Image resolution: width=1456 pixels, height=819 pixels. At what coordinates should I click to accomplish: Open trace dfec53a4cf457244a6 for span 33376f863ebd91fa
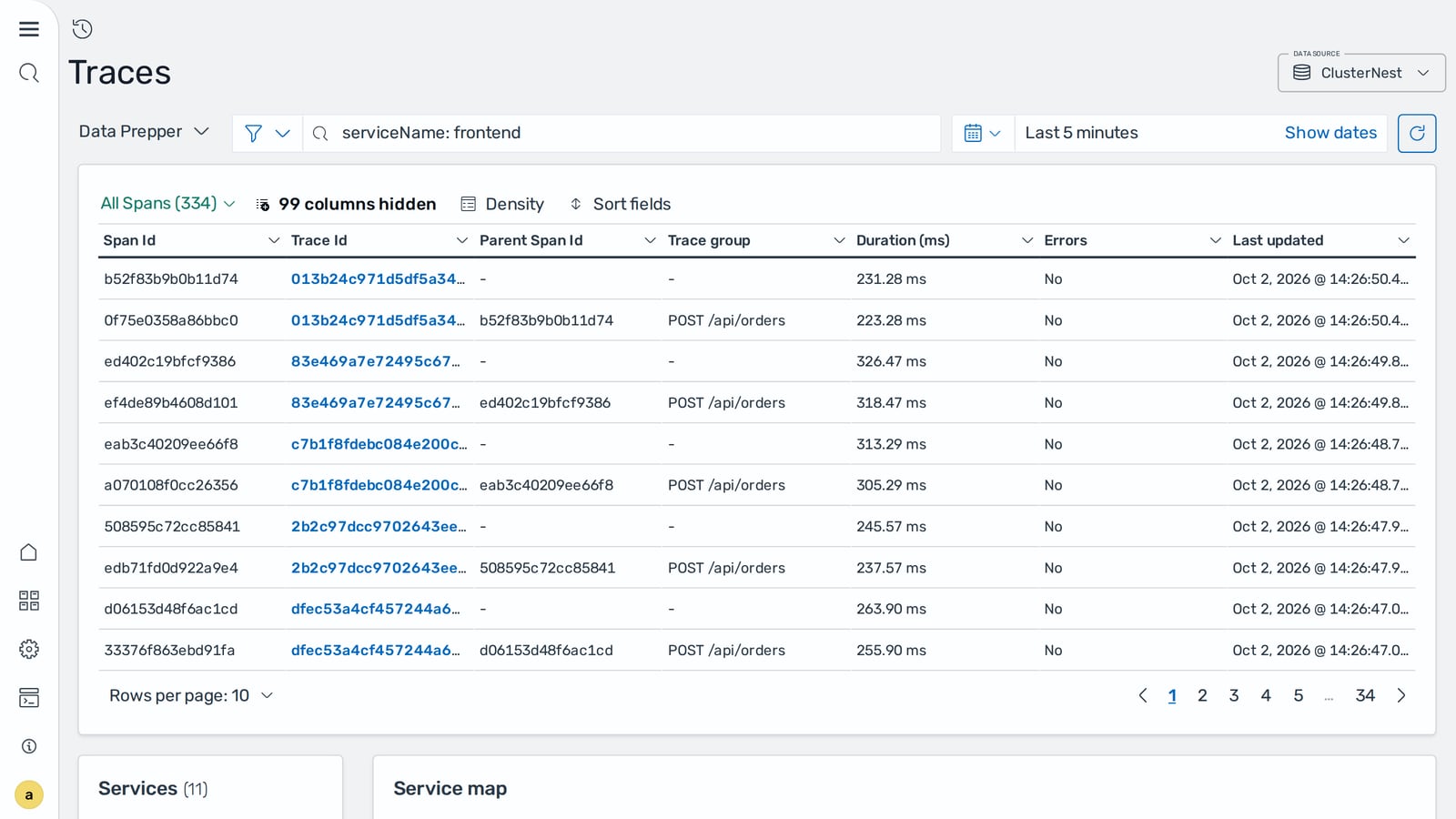point(376,650)
